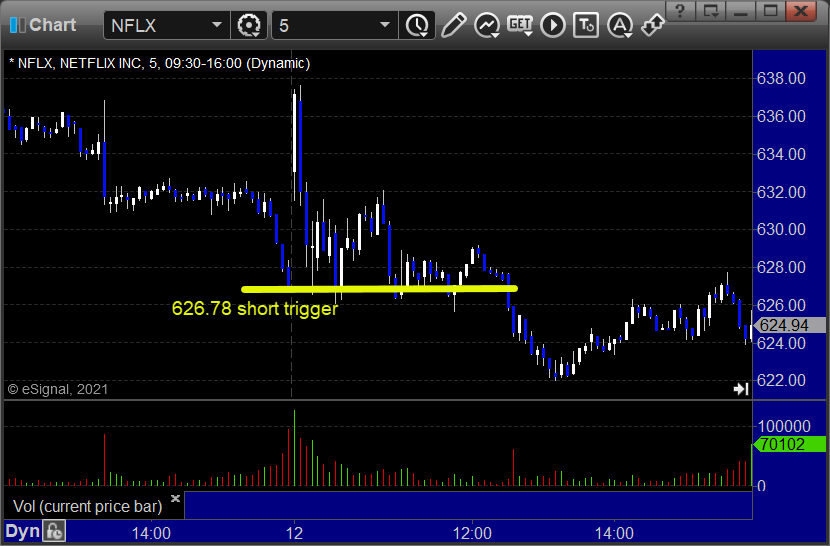Click the 630.00 price axis label
830x546 pixels.
pos(781,229)
